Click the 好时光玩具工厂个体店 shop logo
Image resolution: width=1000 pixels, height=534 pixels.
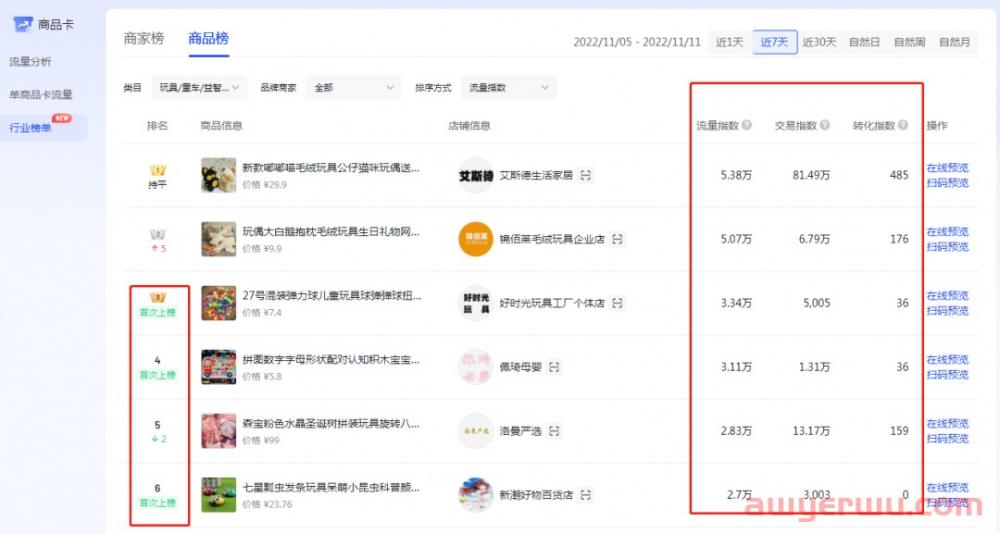tap(476, 302)
